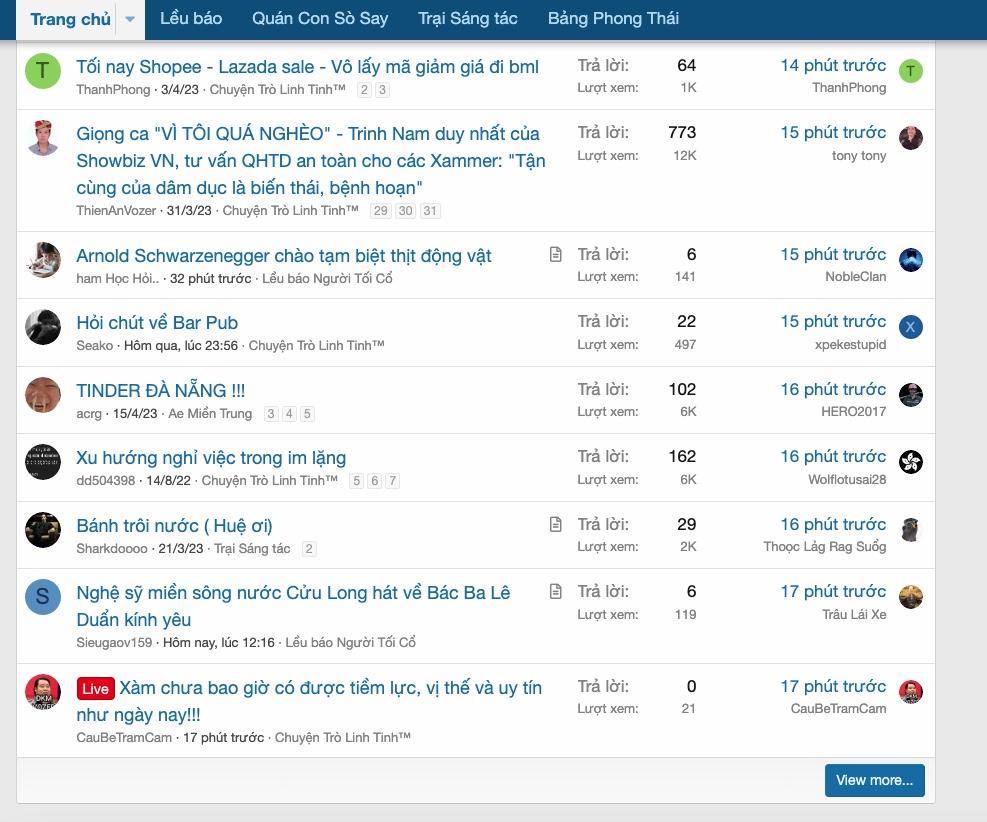Click the preview icon on Arnold Schwarzenegger thread

tap(556, 254)
